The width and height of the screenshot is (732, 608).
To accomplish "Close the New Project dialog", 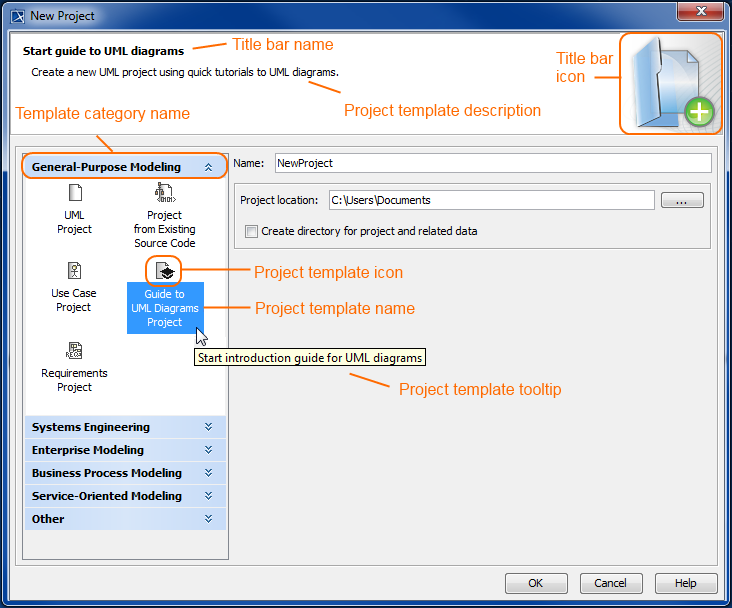I will [700, 11].
